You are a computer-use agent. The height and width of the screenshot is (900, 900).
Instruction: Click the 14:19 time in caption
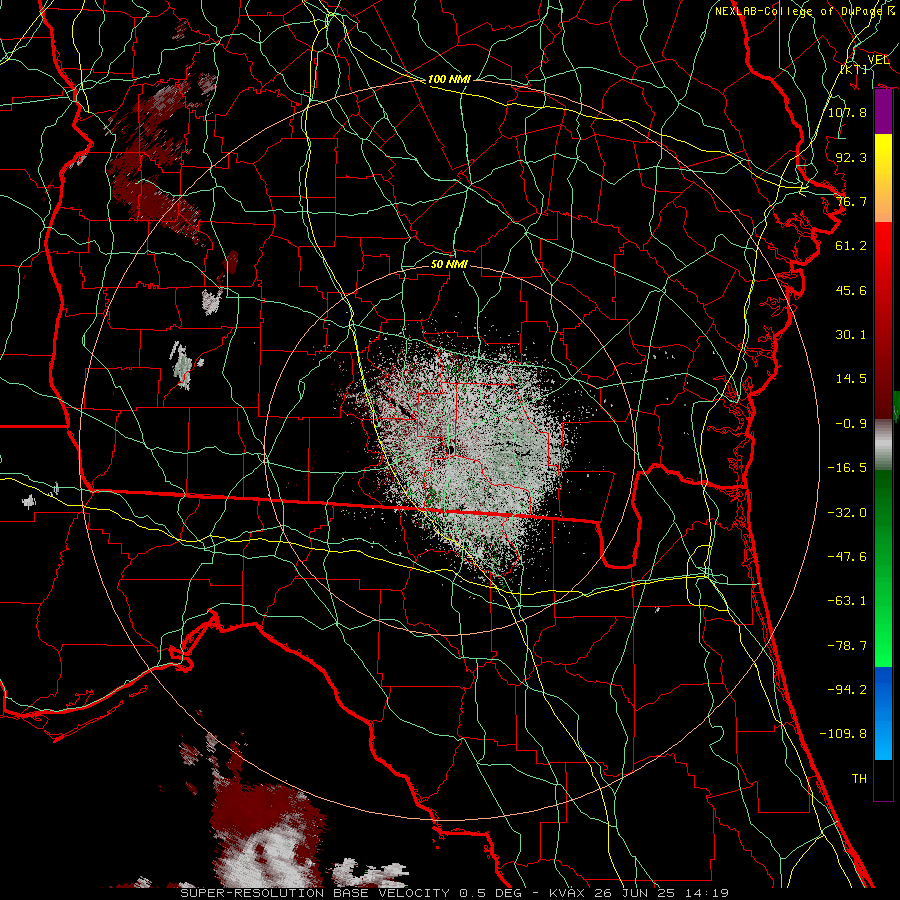(706, 893)
